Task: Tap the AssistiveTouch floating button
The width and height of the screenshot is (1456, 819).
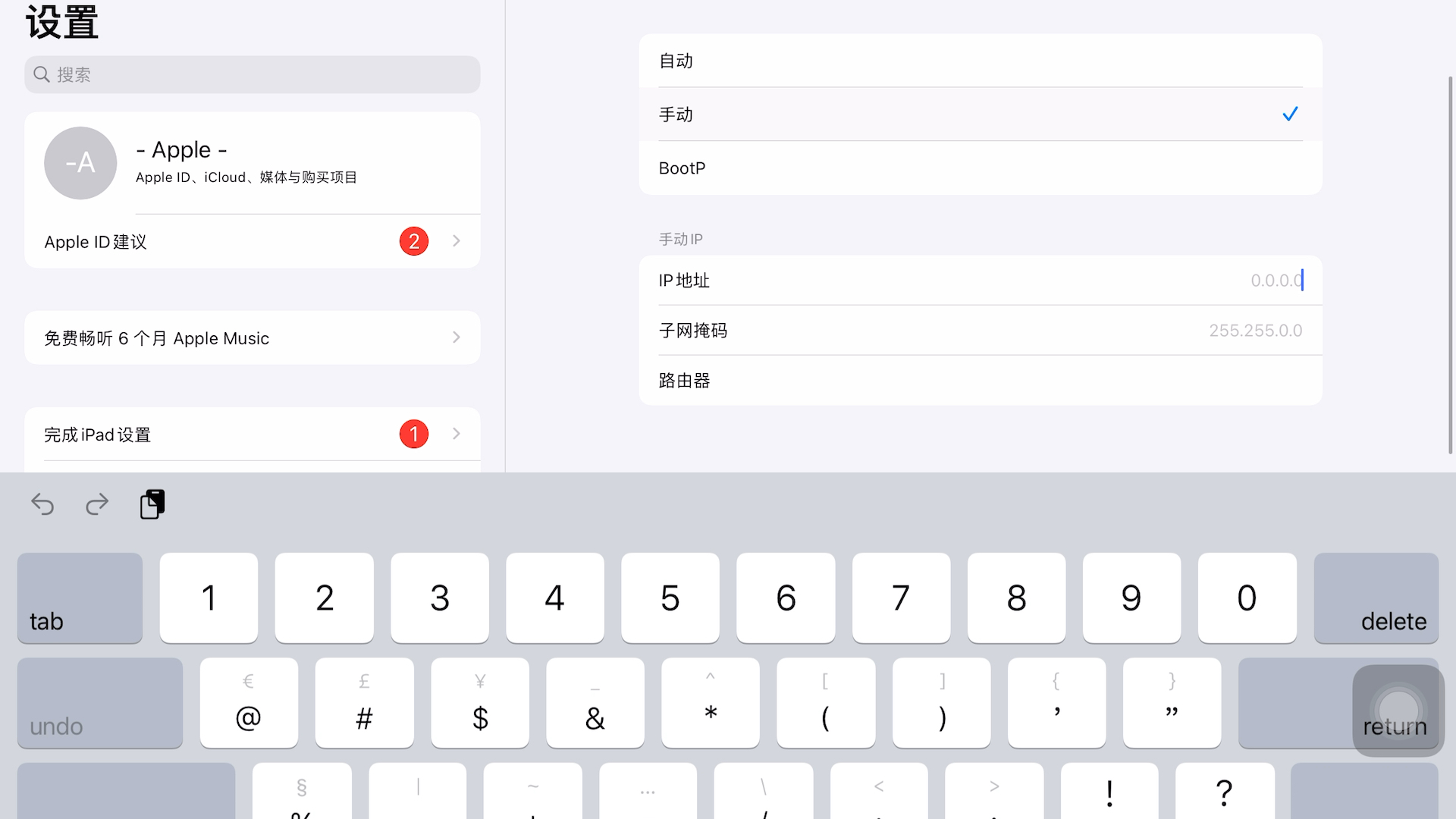Action: coord(1398,711)
